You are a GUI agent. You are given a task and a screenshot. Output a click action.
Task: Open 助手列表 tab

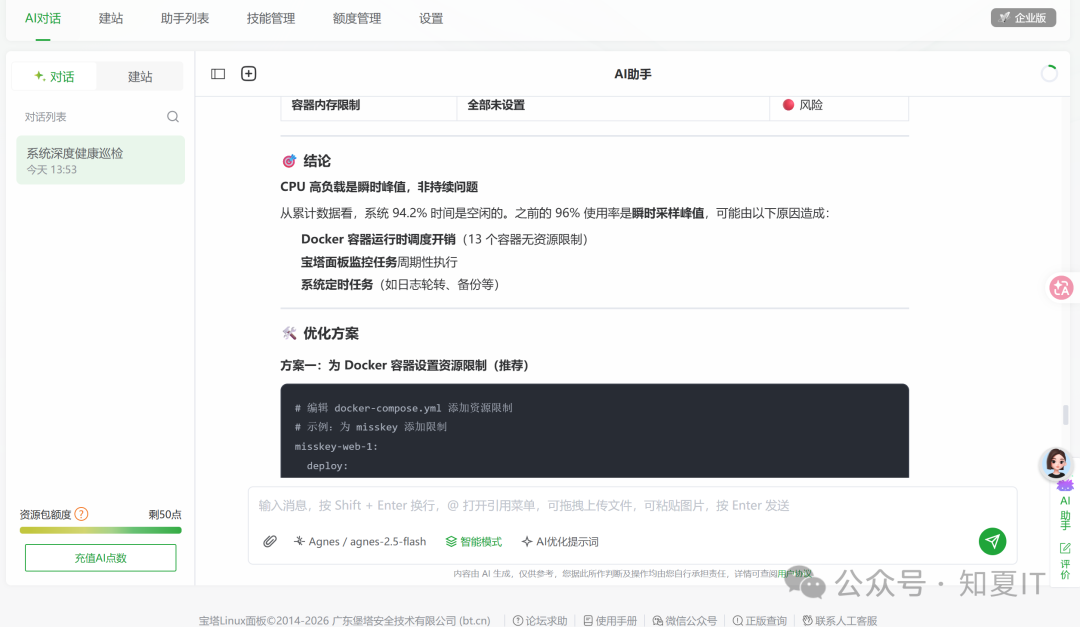point(185,19)
